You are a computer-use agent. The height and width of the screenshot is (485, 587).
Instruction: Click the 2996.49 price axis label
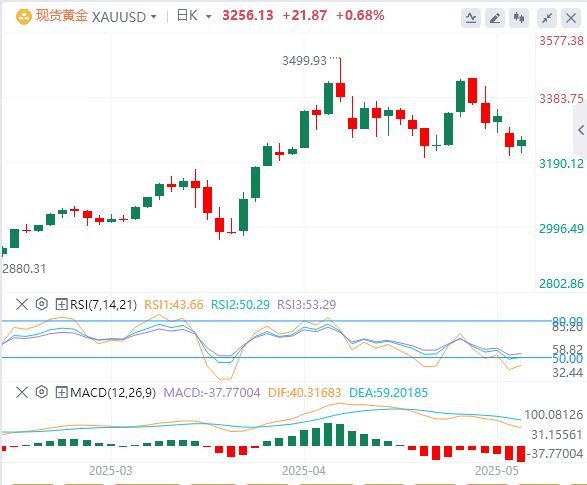[561, 228]
